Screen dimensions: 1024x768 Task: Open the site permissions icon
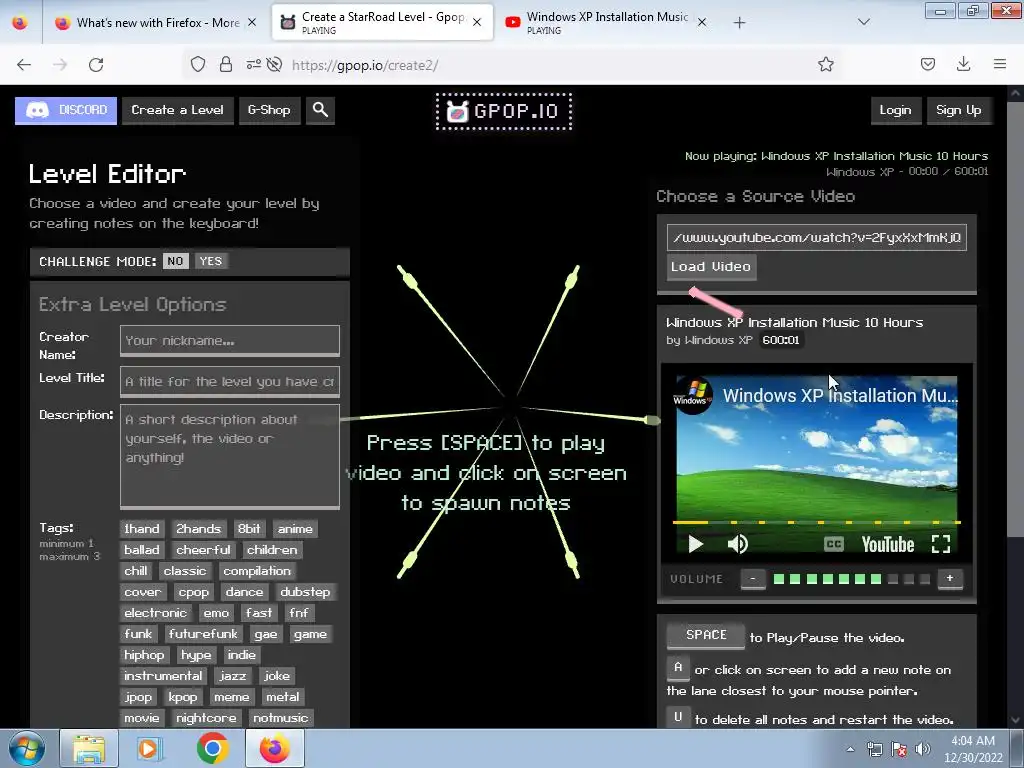[253, 64]
